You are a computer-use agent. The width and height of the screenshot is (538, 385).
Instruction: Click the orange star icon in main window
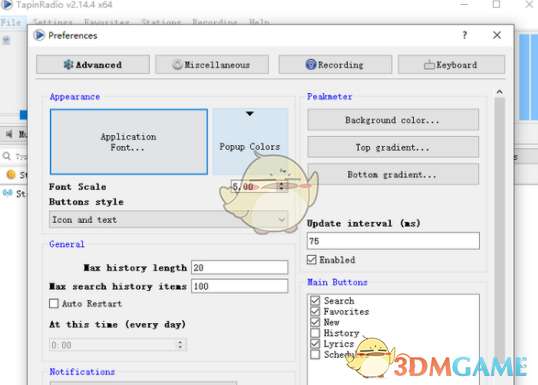[11, 175]
